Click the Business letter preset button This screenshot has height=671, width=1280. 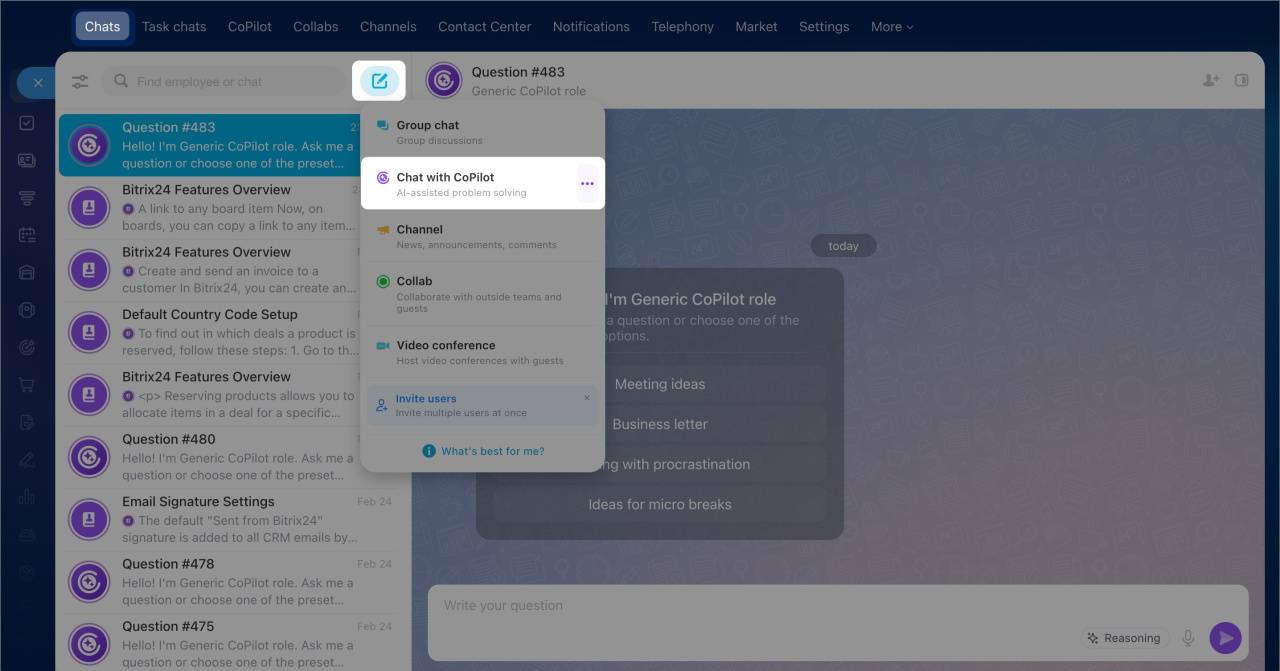pyautogui.click(x=660, y=424)
